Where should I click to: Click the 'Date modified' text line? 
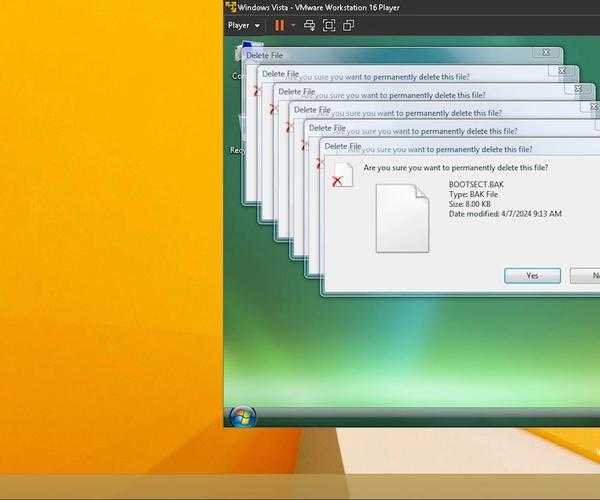click(x=505, y=214)
